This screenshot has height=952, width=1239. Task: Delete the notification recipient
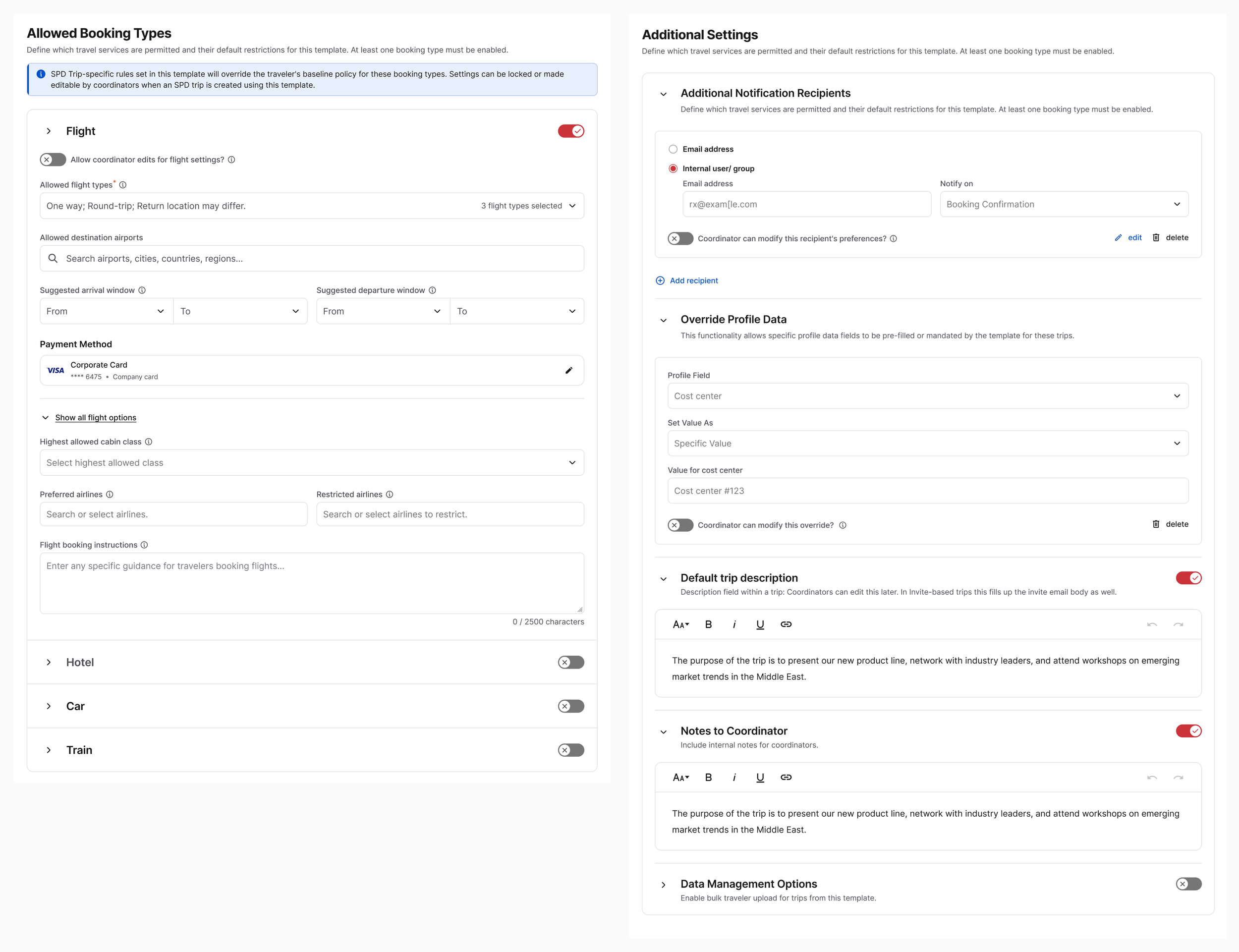click(1170, 237)
